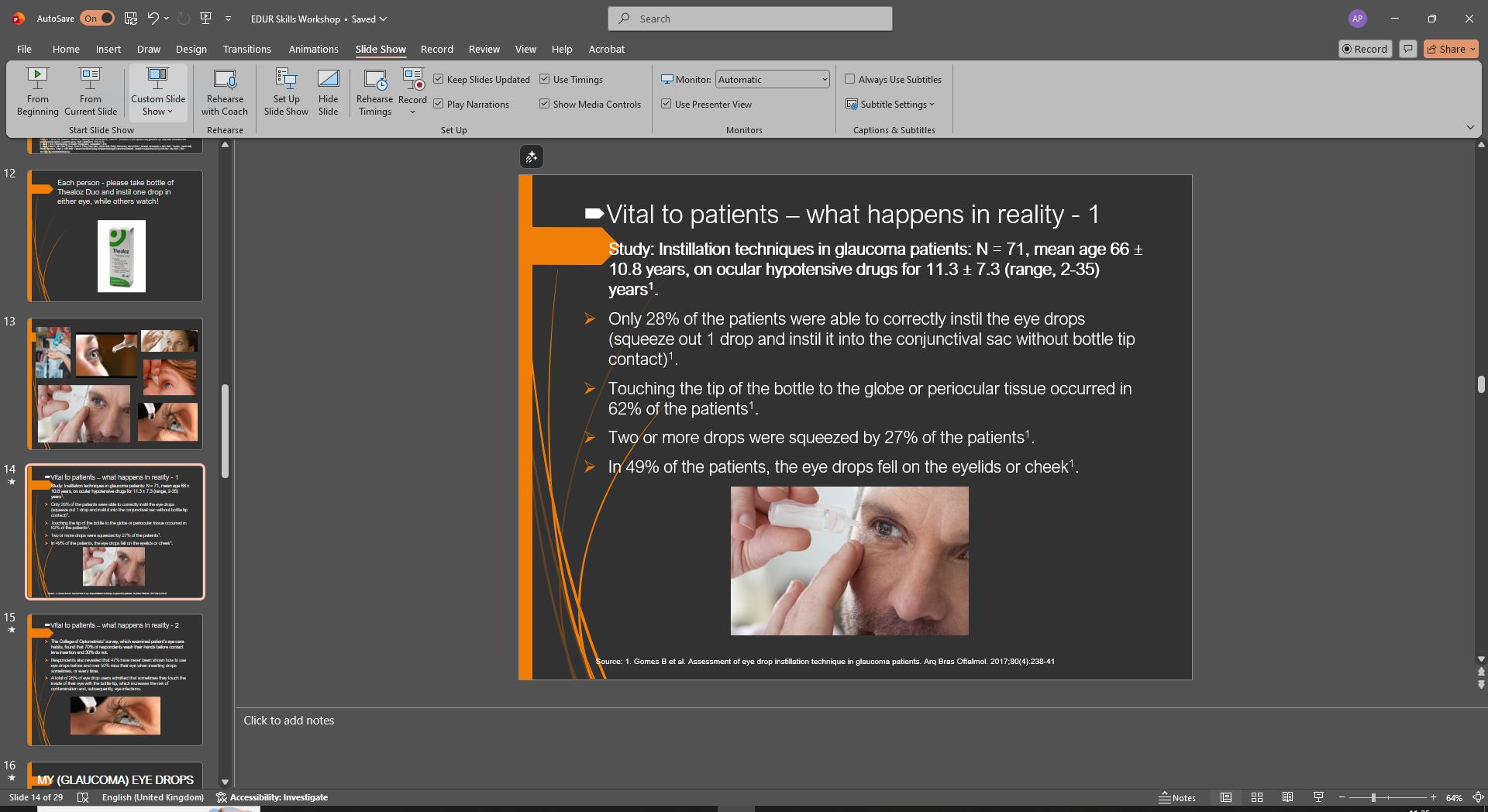Image resolution: width=1488 pixels, height=812 pixels.
Task: Click the Hide Slide icon
Action: [x=328, y=79]
